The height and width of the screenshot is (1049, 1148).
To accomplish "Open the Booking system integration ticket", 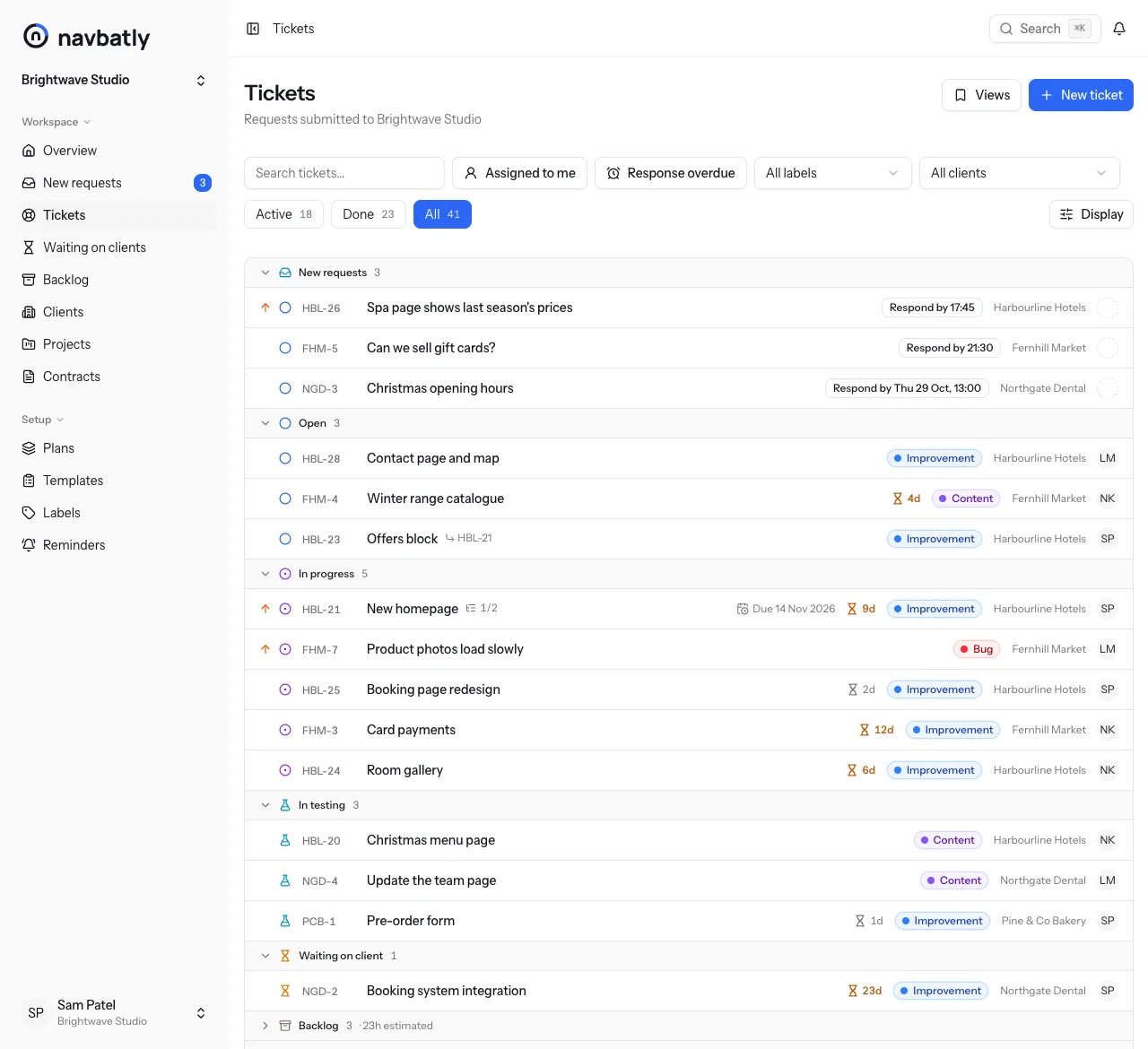I will pyautogui.click(x=447, y=991).
